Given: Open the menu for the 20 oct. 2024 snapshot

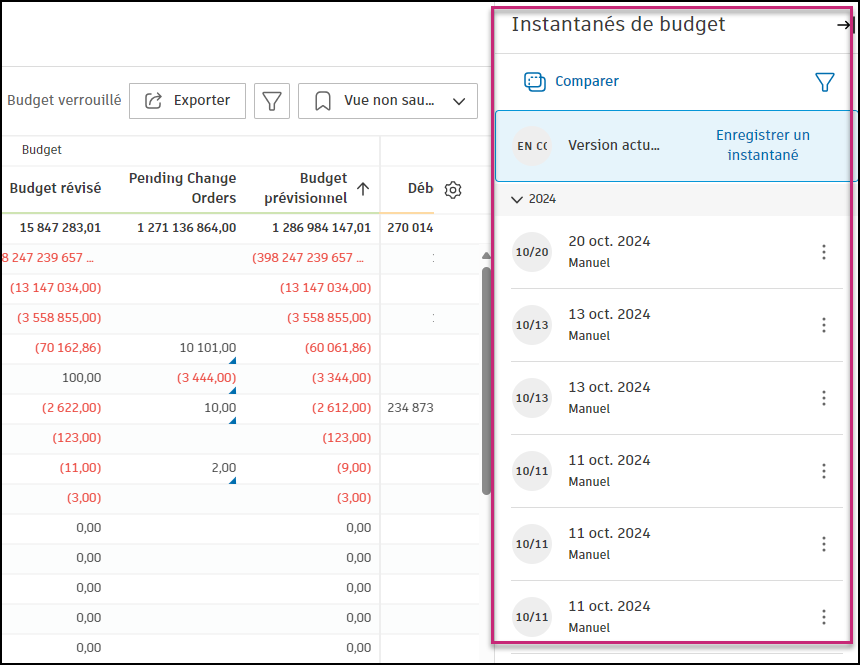Looking at the screenshot, I should coord(824,251).
